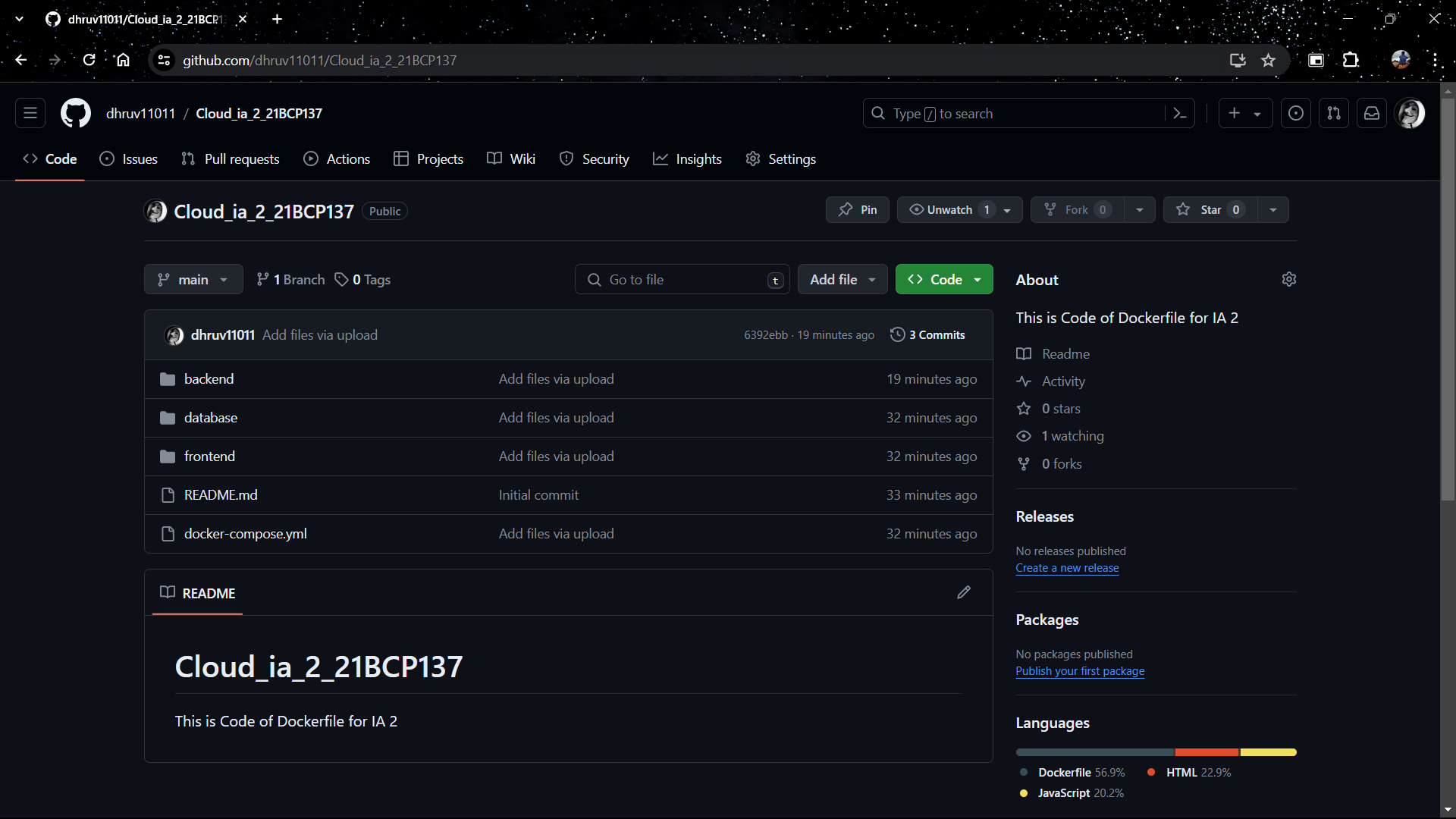
Task: Unwatch the repository
Action: tap(949, 210)
